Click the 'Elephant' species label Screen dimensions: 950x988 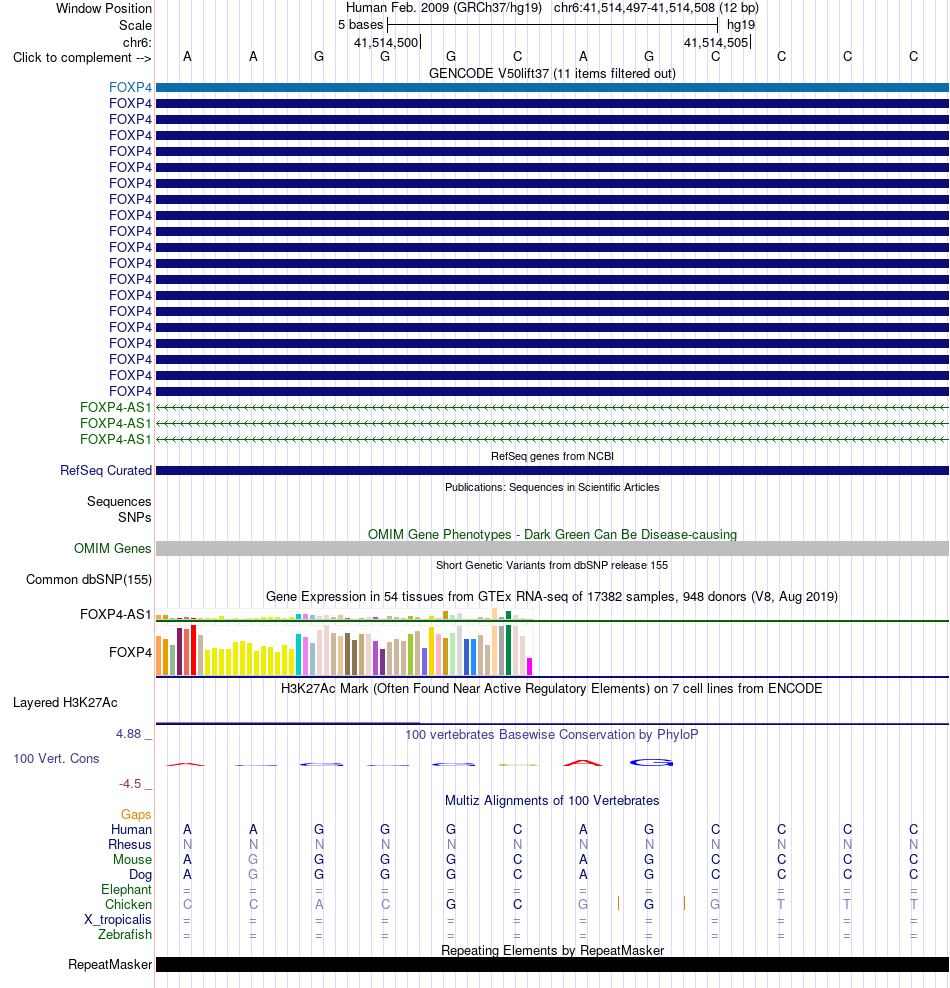tap(126, 890)
